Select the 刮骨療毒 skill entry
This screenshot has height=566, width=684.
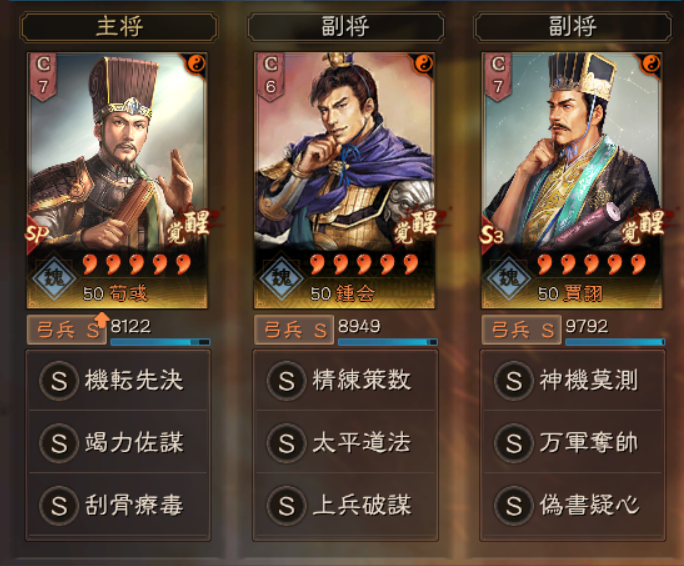coord(118,505)
